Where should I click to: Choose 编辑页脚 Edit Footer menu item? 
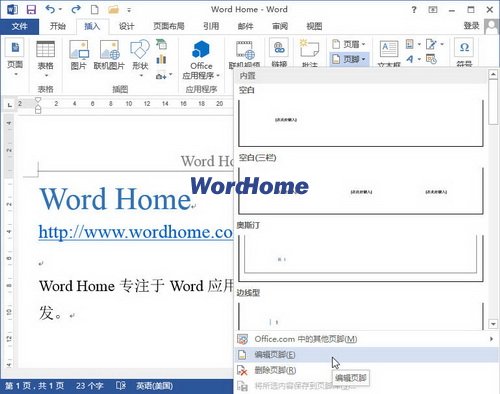click(x=366, y=355)
